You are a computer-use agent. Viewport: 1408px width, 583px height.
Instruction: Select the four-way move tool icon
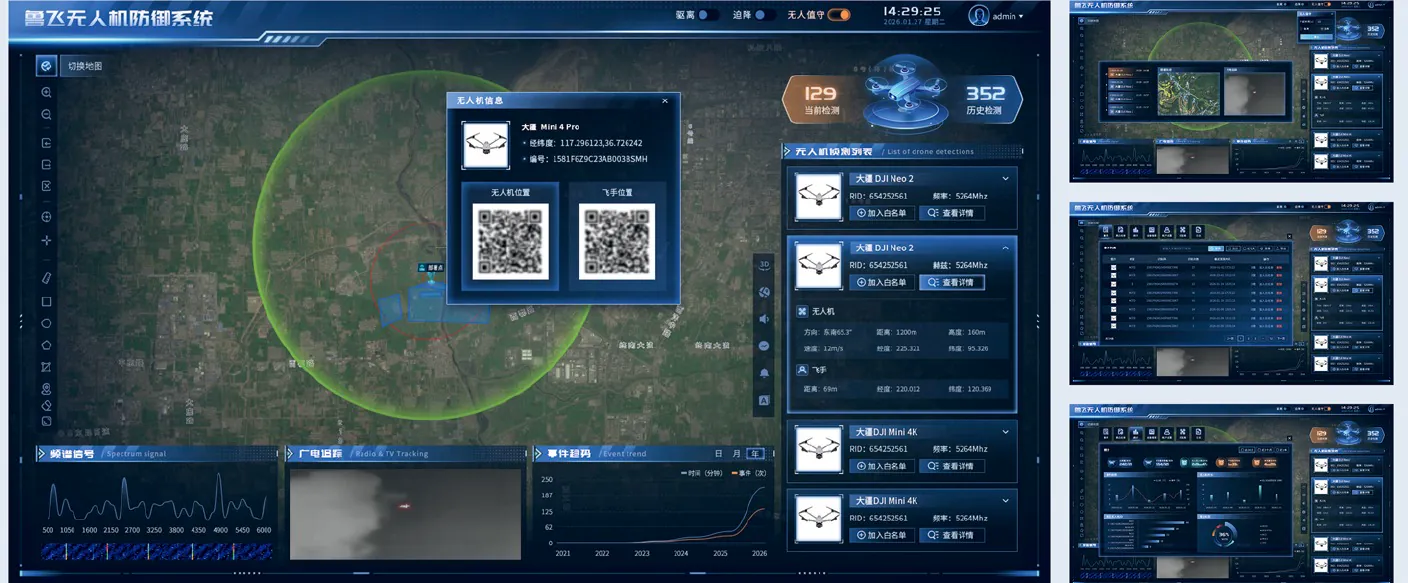(46, 241)
